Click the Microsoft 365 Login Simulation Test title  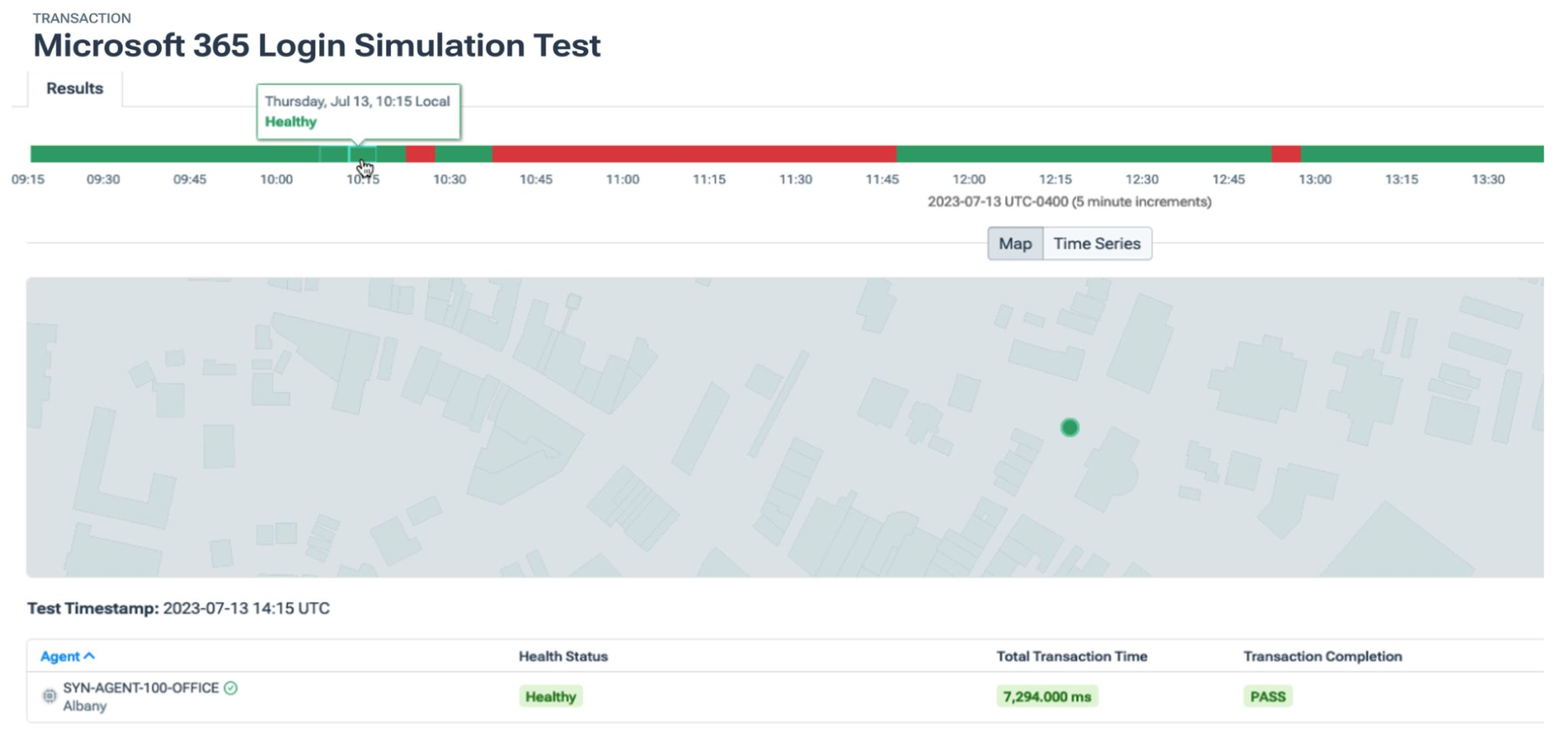(317, 45)
